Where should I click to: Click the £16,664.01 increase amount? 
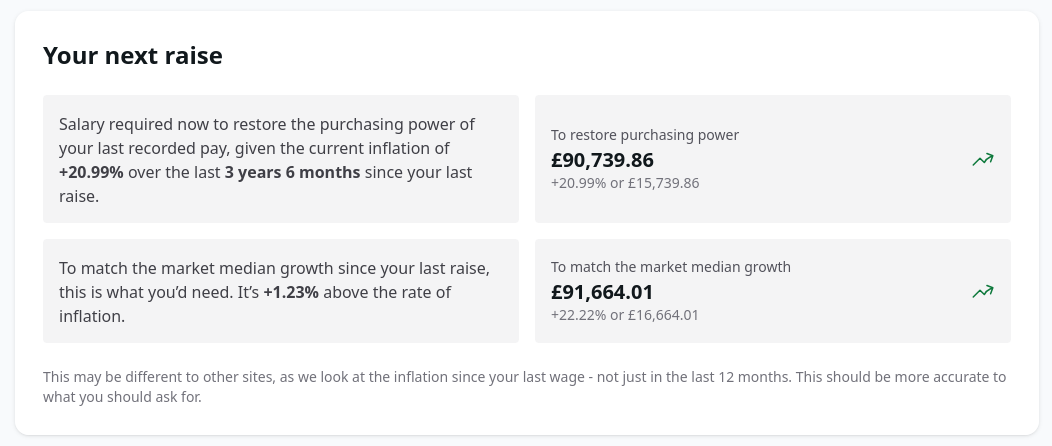663,315
